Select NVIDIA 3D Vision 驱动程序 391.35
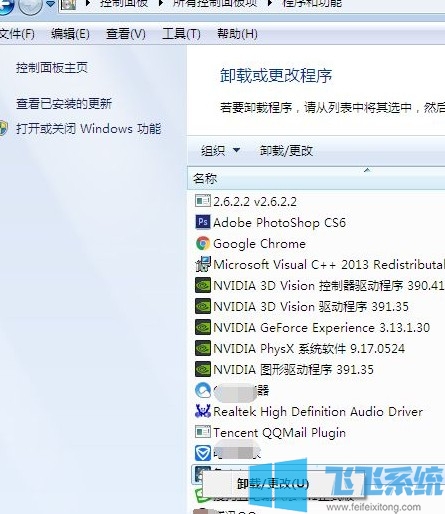The width and height of the screenshot is (445, 514). 311,307
